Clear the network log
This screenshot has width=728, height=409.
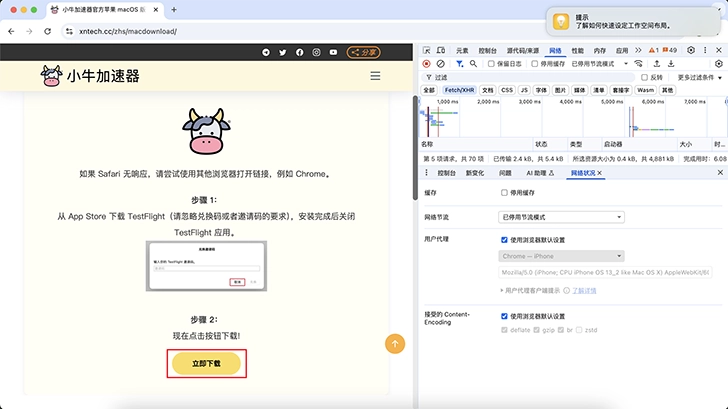(441, 63)
